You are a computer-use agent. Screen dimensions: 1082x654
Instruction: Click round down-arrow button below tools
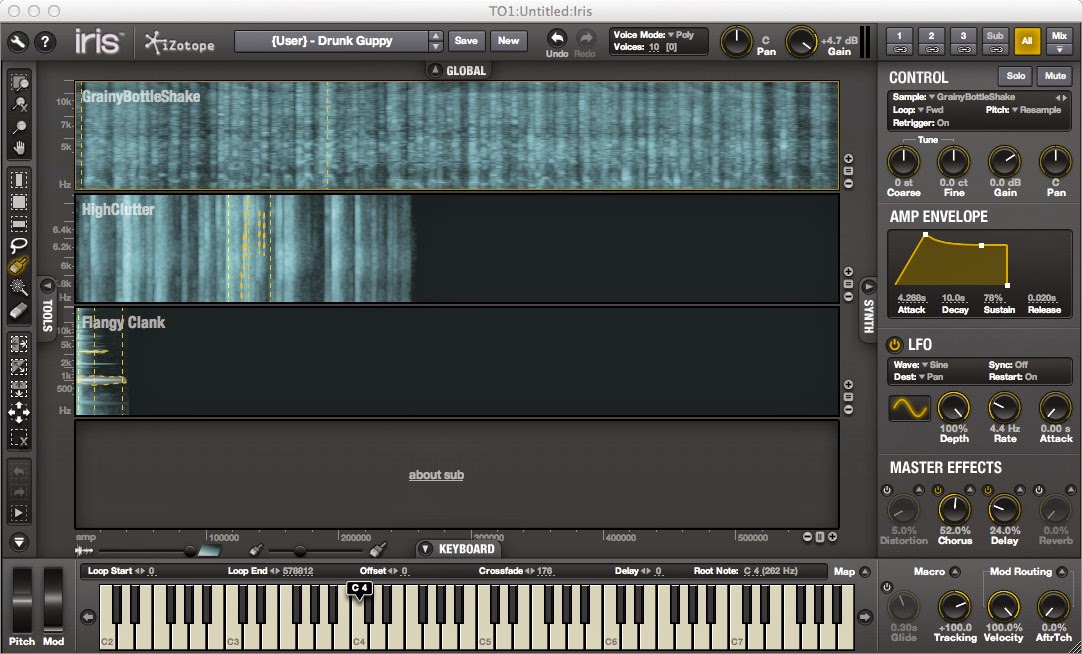(x=19, y=542)
